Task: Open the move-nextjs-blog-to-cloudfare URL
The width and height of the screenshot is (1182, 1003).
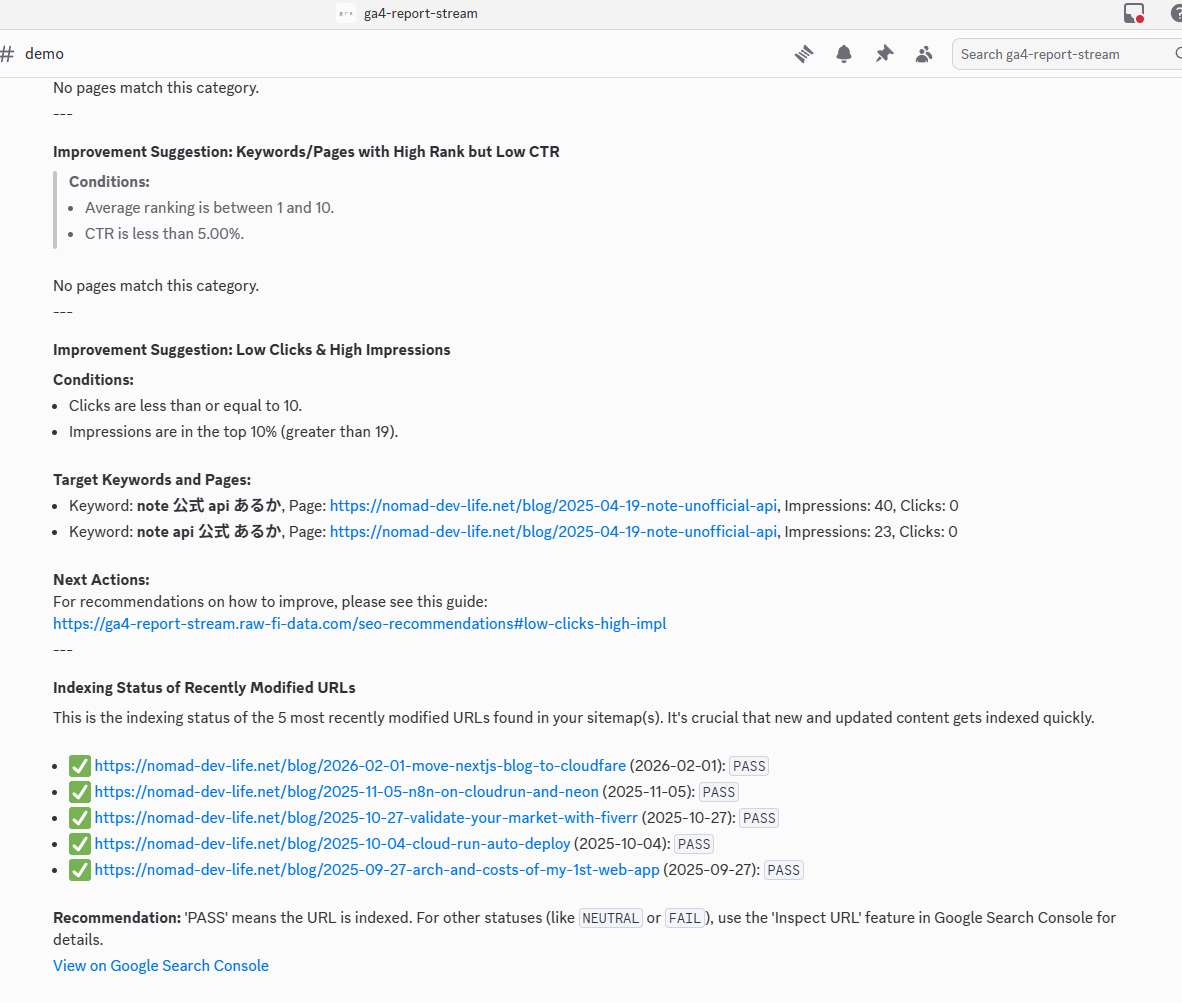Action: tap(360, 766)
